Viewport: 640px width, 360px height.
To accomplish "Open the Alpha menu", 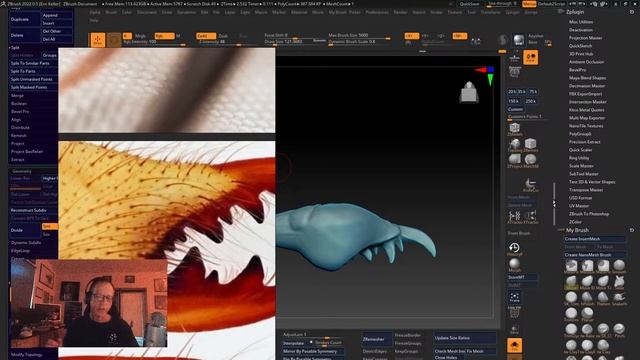I will (x=95, y=12).
